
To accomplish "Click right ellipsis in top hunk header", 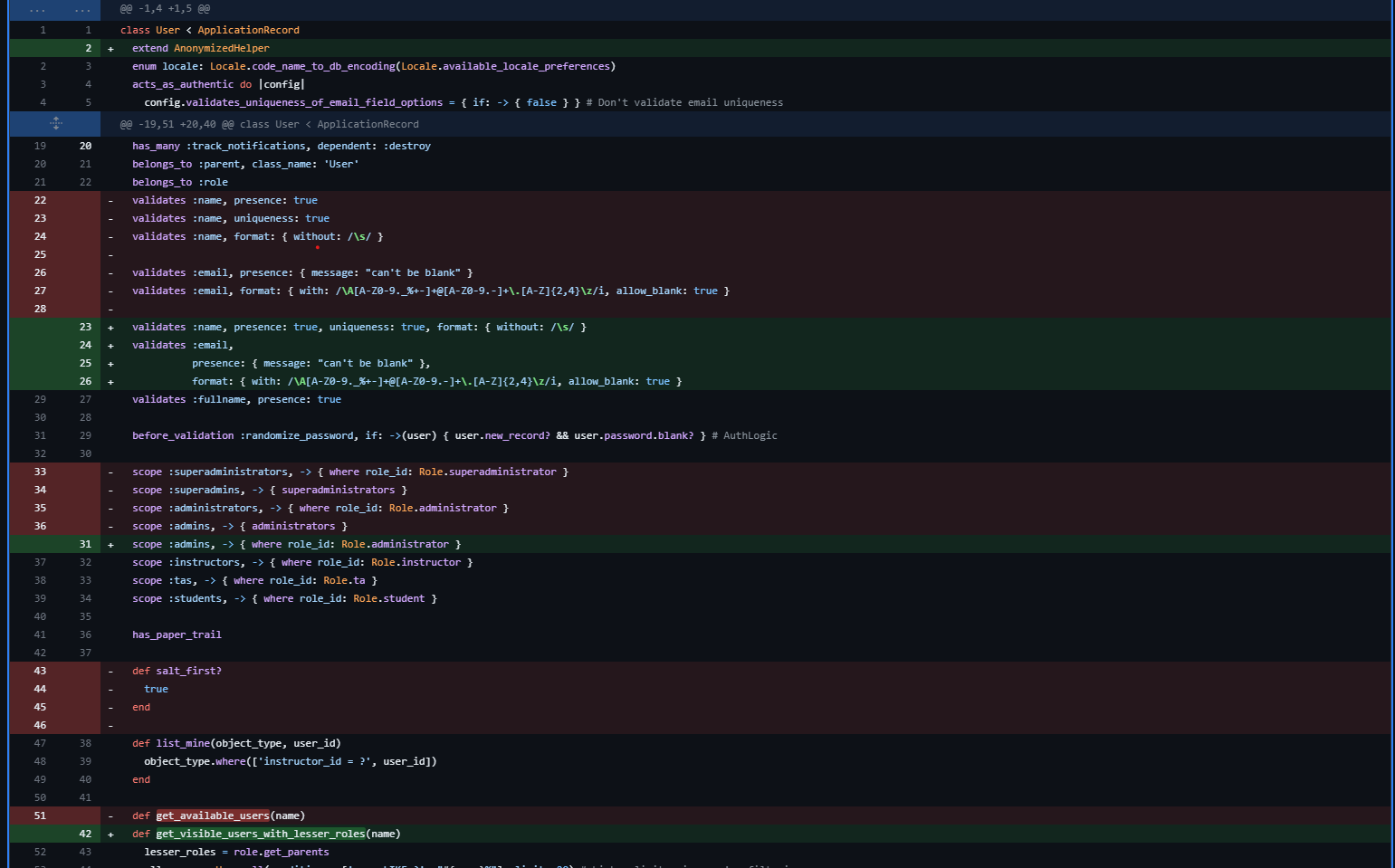I will tap(82, 9).
